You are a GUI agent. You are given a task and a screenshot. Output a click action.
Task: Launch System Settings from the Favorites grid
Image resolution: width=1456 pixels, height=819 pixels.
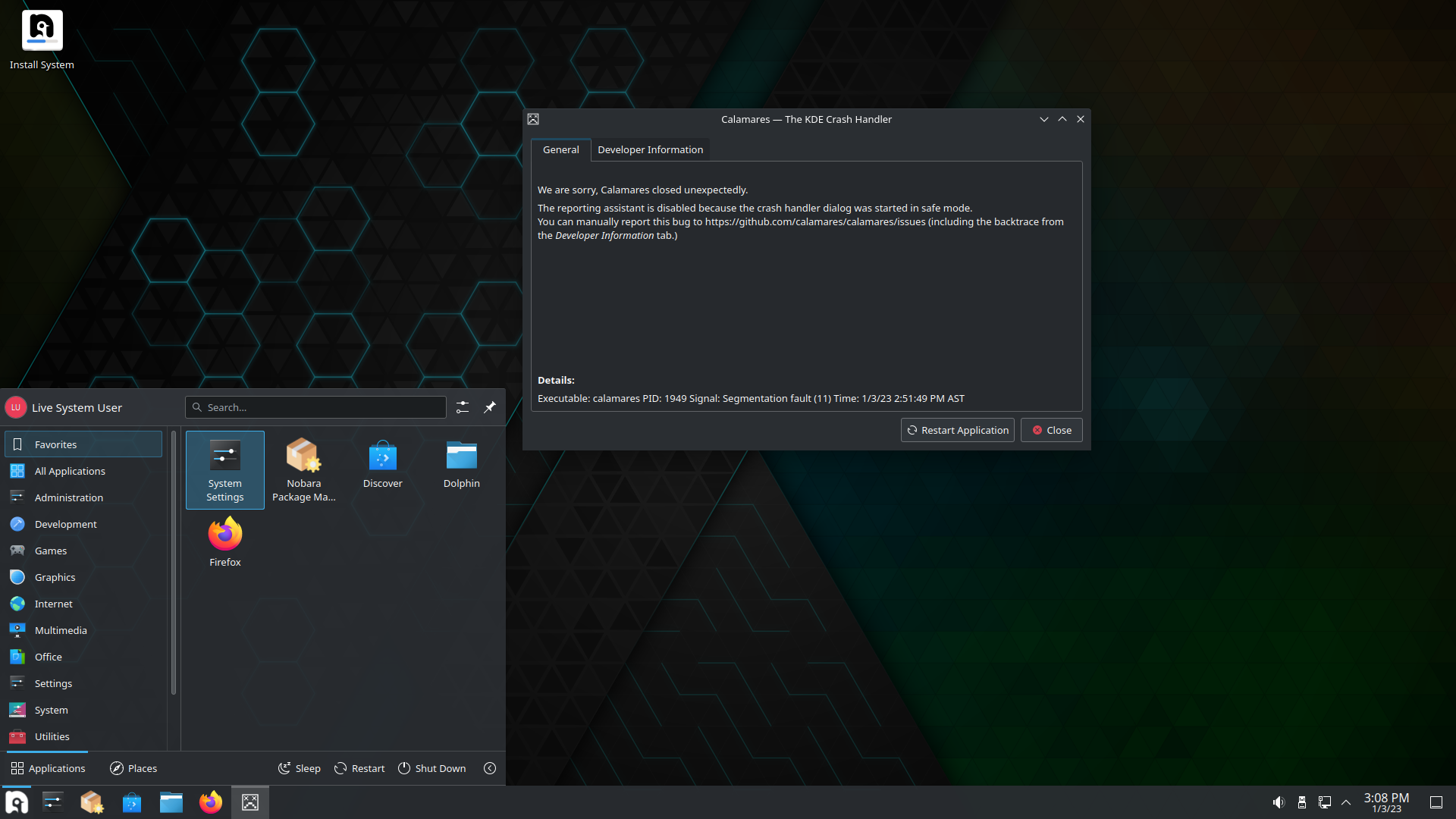(x=225, y=470)
